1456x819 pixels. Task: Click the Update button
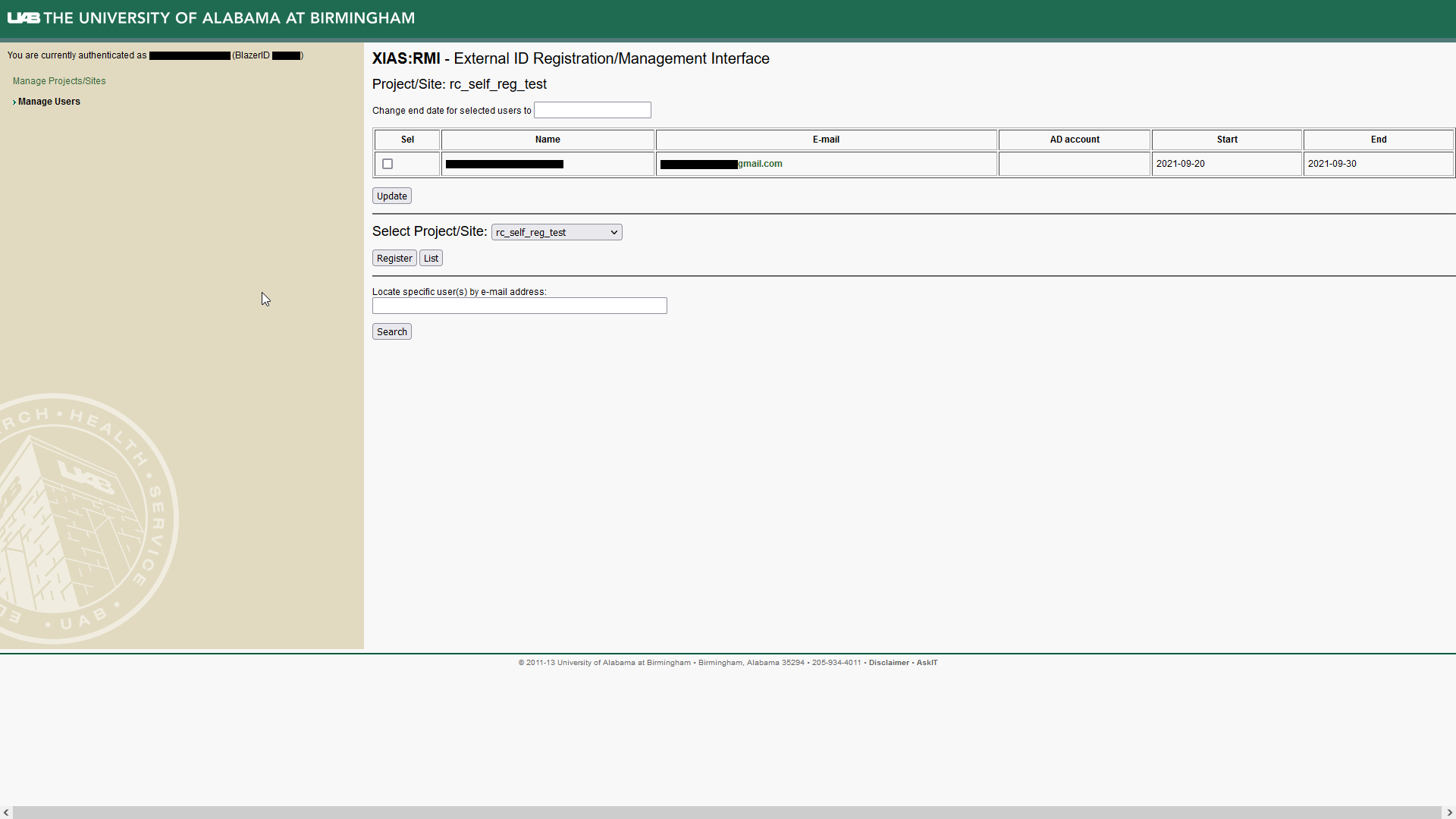pos(392,196)
